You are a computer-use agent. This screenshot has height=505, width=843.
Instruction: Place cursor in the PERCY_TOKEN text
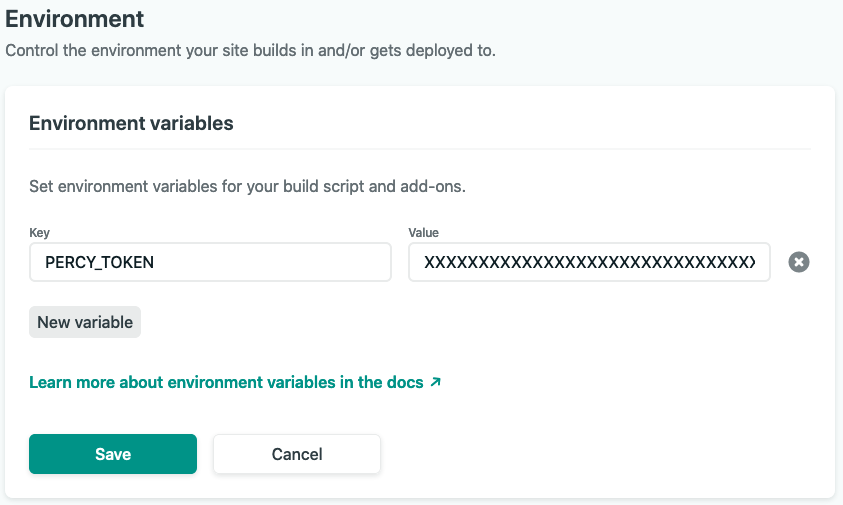[x=99, y=262]
